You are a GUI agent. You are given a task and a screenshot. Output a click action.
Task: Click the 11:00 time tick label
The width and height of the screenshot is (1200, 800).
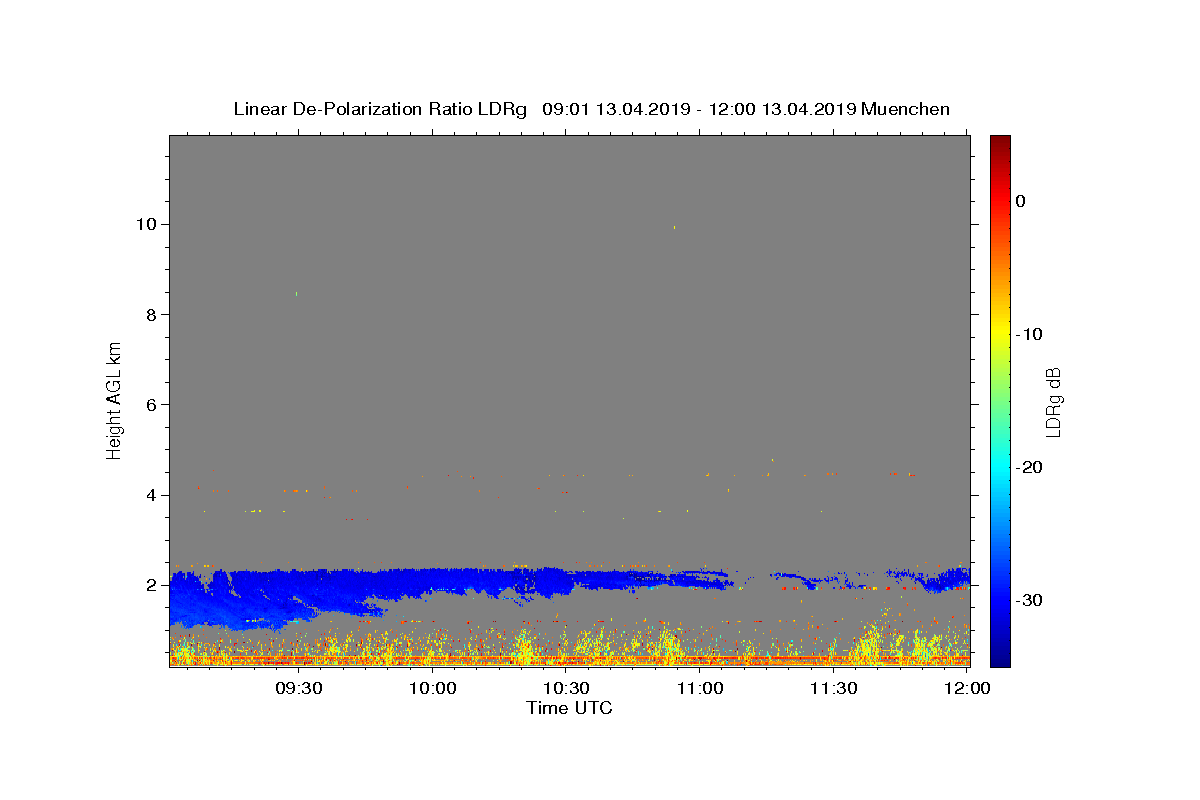click(699, 688)
